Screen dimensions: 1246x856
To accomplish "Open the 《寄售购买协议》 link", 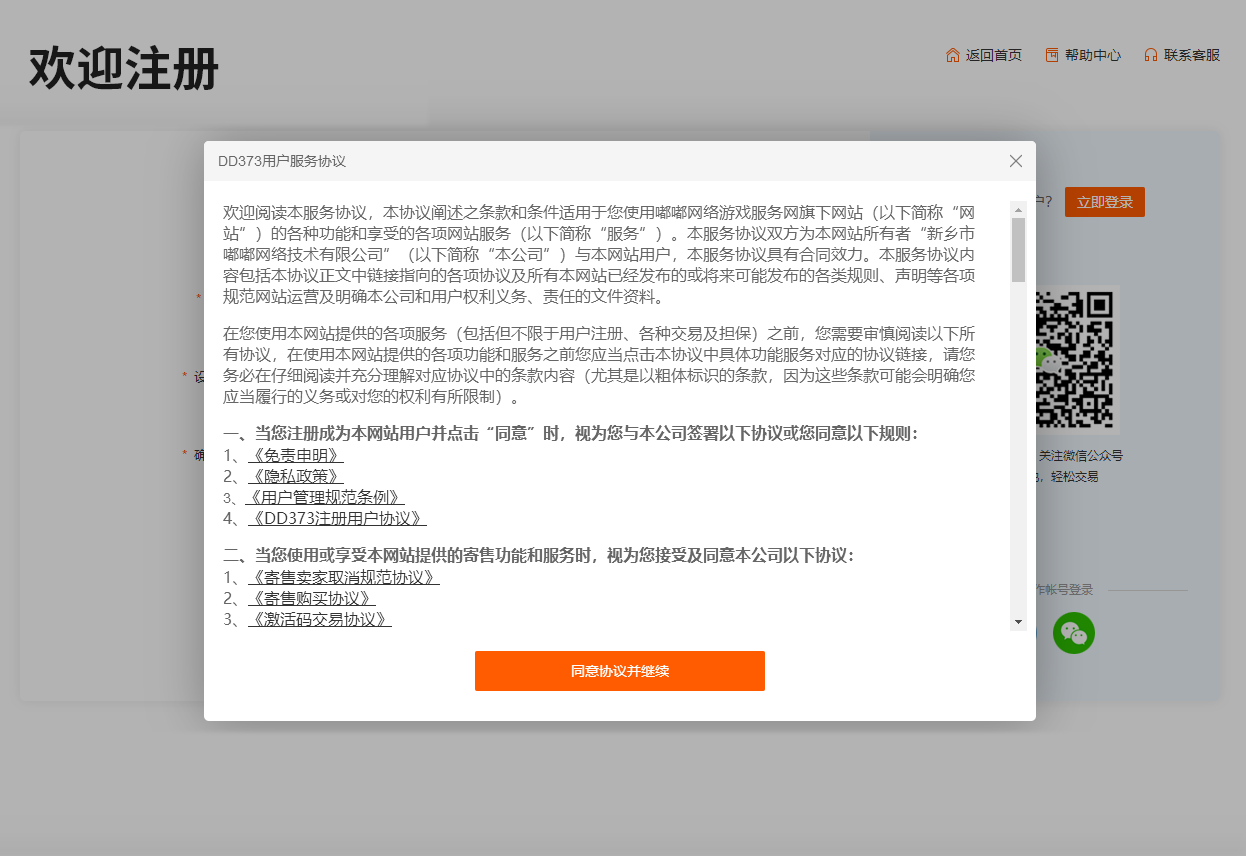I will [x=312, y=597].
